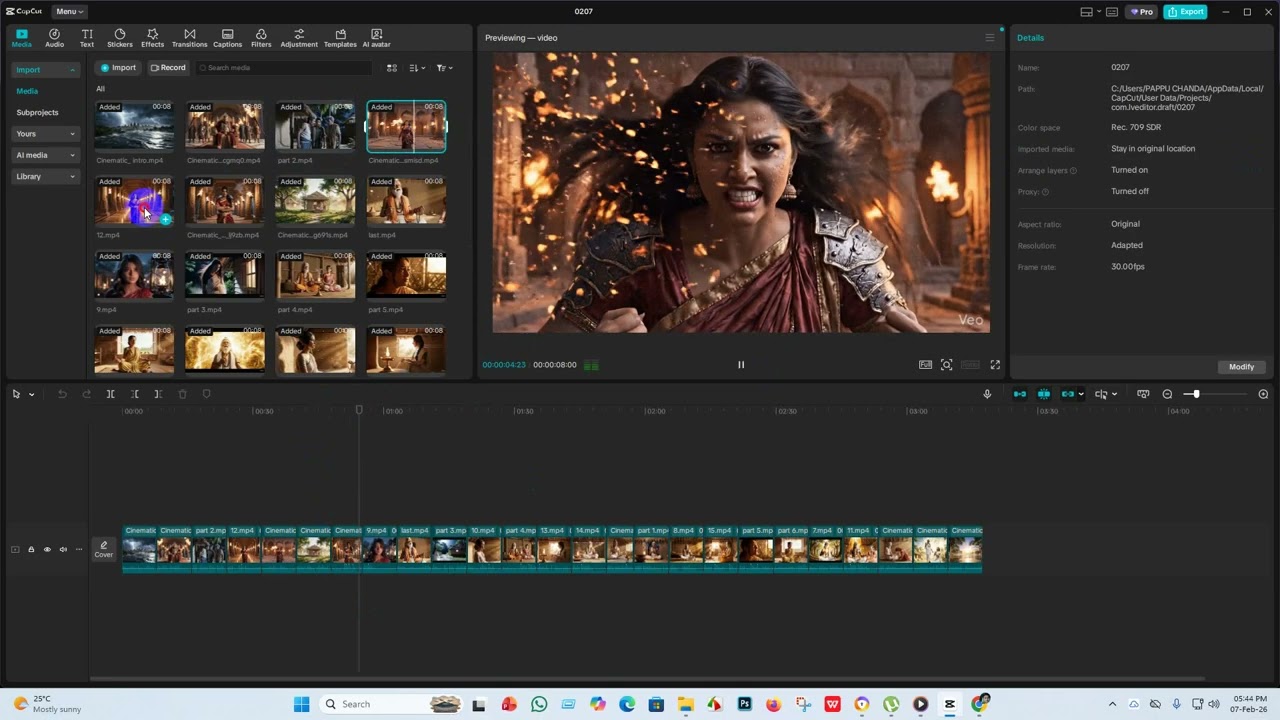The width and height of the screenshot is (1280, 720).
Task: Click the Undo icon
Action: coord(62,395)
